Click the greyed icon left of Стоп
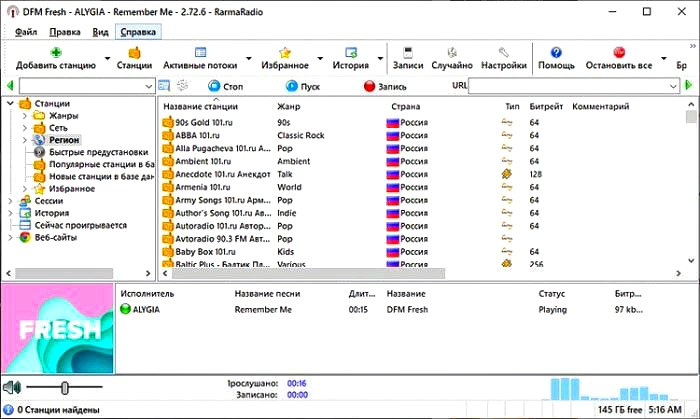 click(182, 86)
